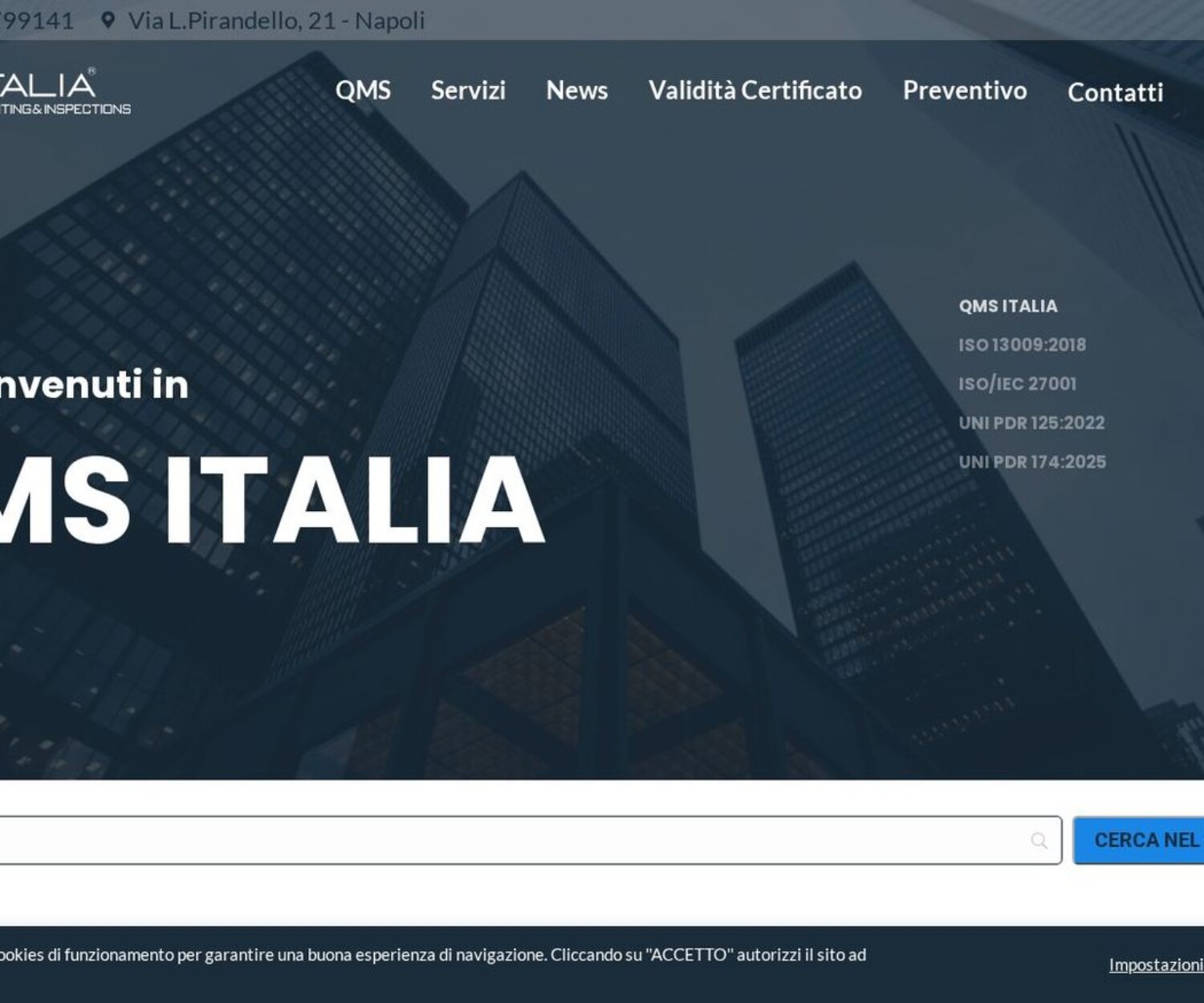The image size is (1204, 1003).
Task: Click the CERCA NEL search button
Action: [x=1138, y=840]
